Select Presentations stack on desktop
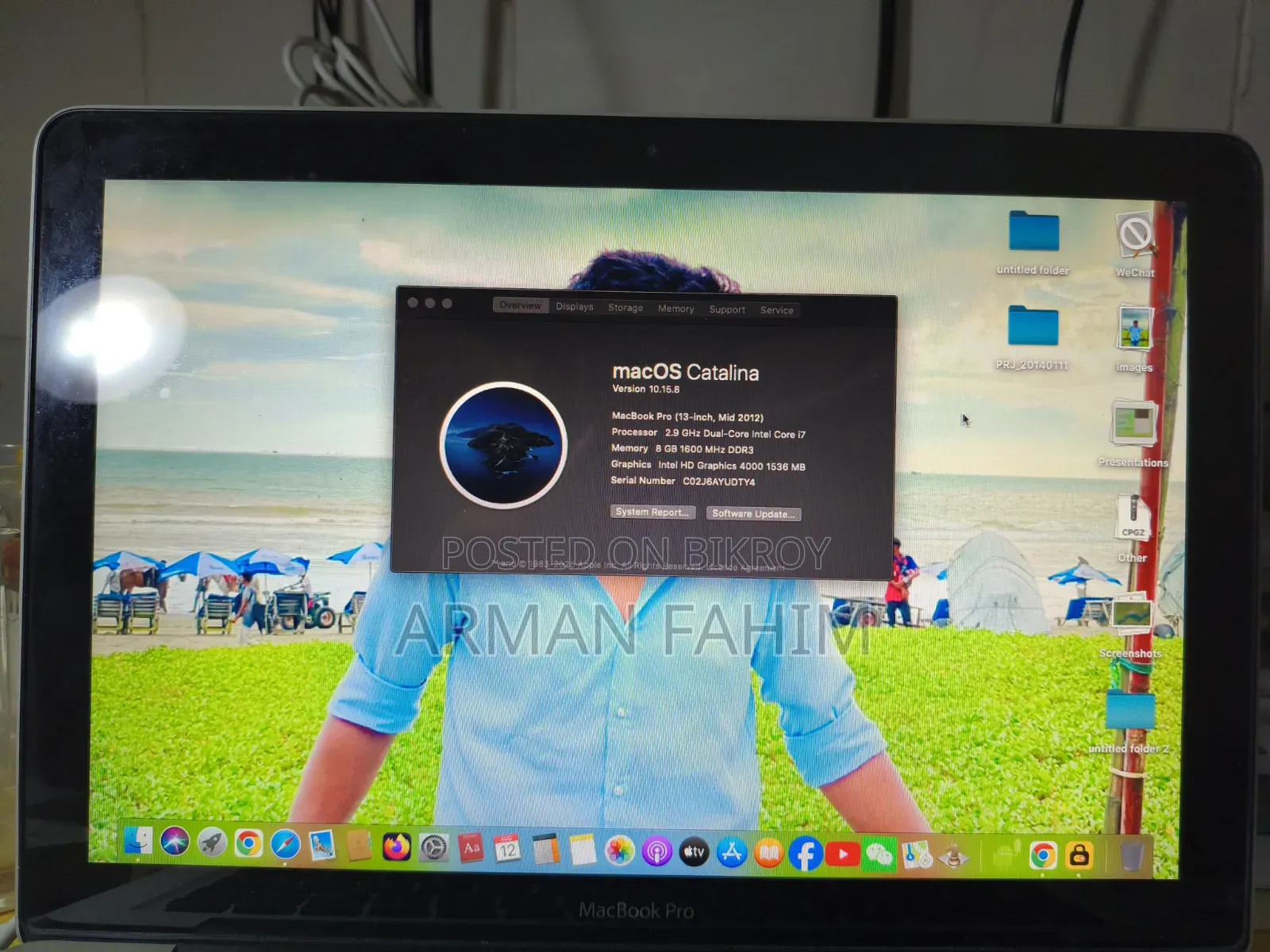The width and height of the screenshot is (1270, 952). click(x=1133, y=434)
